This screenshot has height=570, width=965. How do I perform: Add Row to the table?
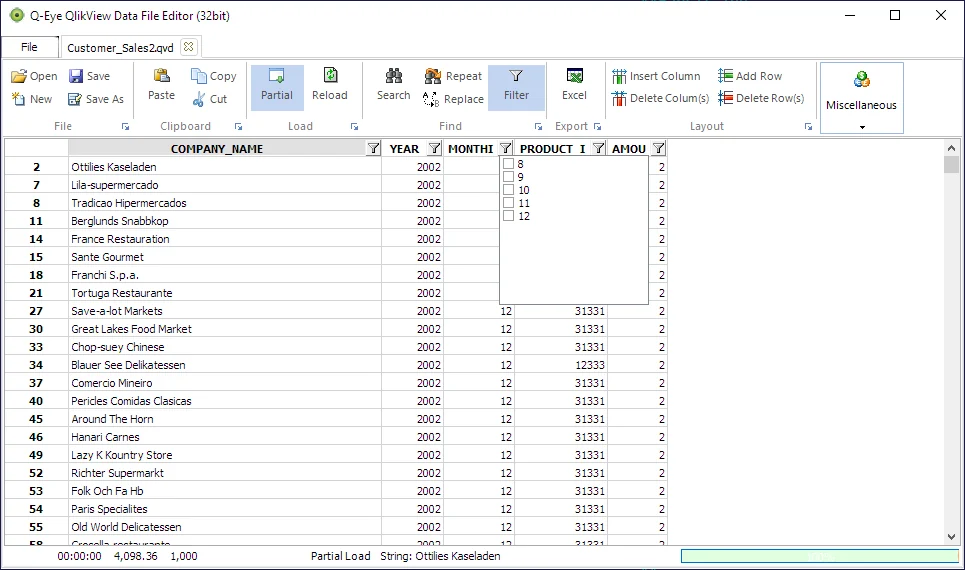[x=750, y=76]
